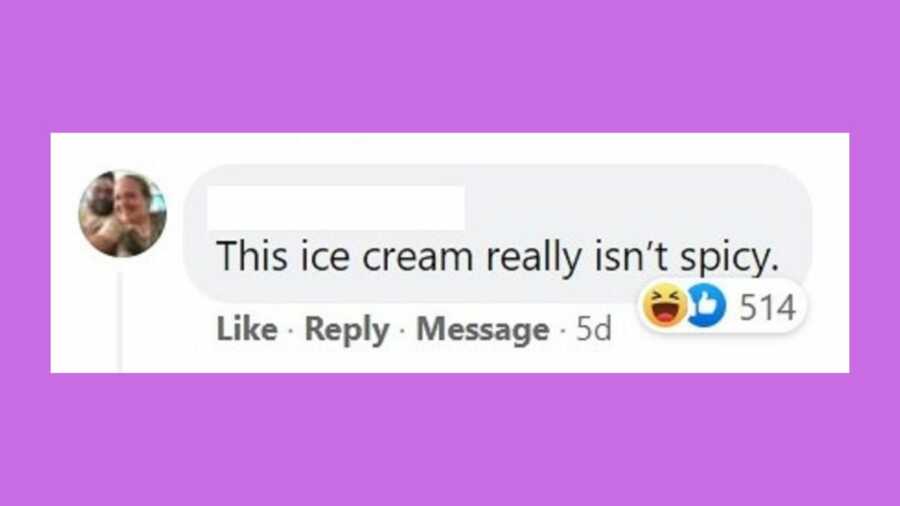Image resolution: width=900 pixels, height=506 pixels.
Task: Click the words "ice cream" in the comment
Action: (387, 256)
